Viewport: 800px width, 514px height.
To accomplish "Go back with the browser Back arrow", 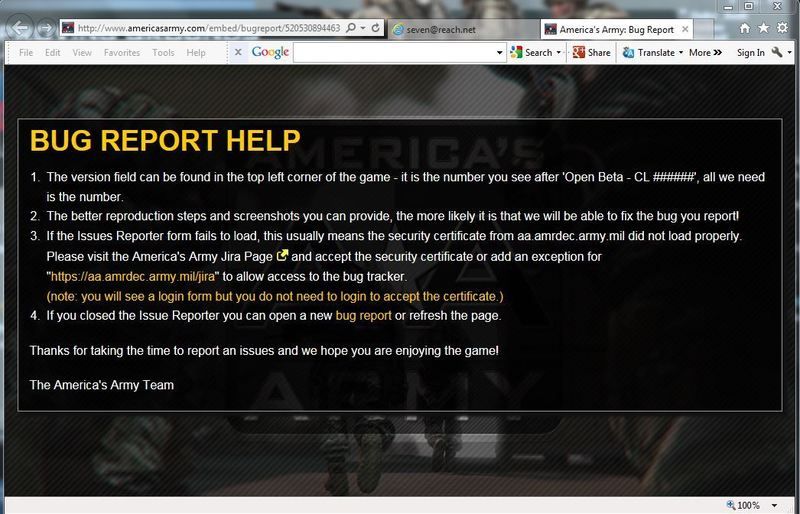I will 19,28.
